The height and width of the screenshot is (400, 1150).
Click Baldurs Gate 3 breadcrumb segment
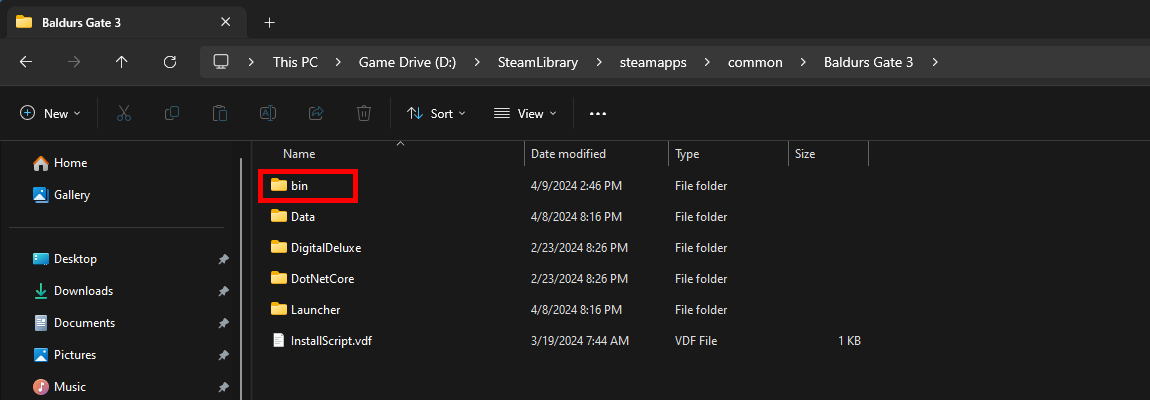868,62
